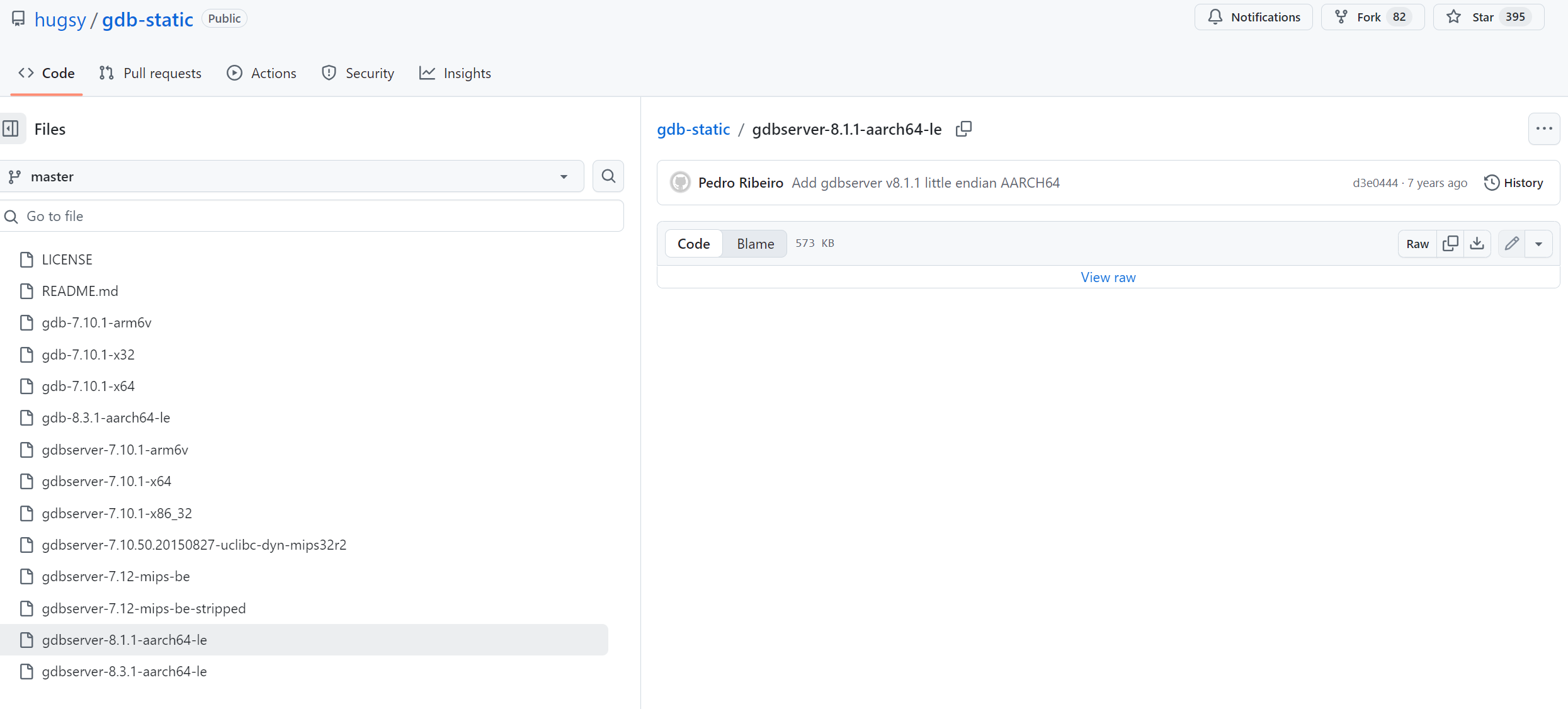Screen dimensions: 1568x709
Task: Download the raw file
Action: (x=1477, y=244)
